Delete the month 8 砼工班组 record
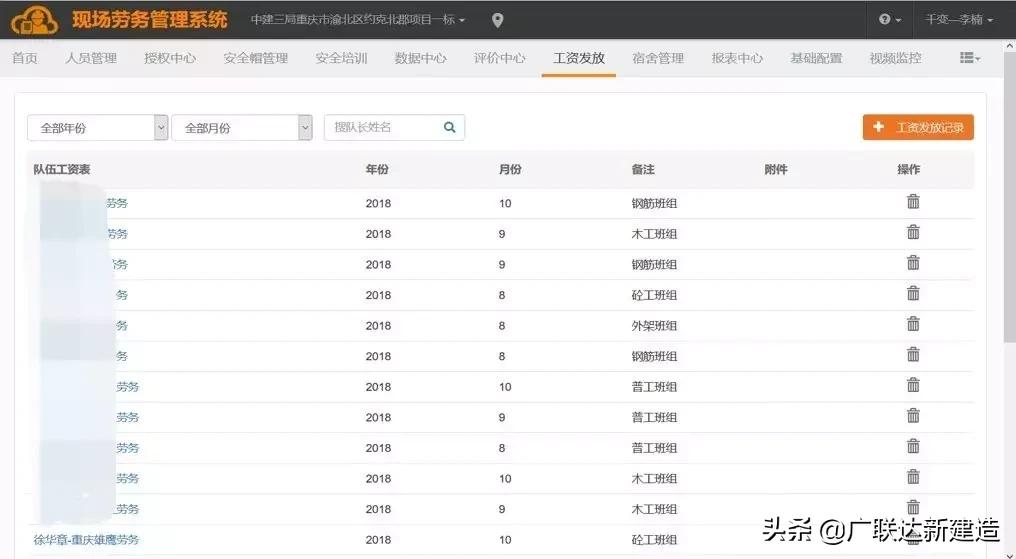 913,293
